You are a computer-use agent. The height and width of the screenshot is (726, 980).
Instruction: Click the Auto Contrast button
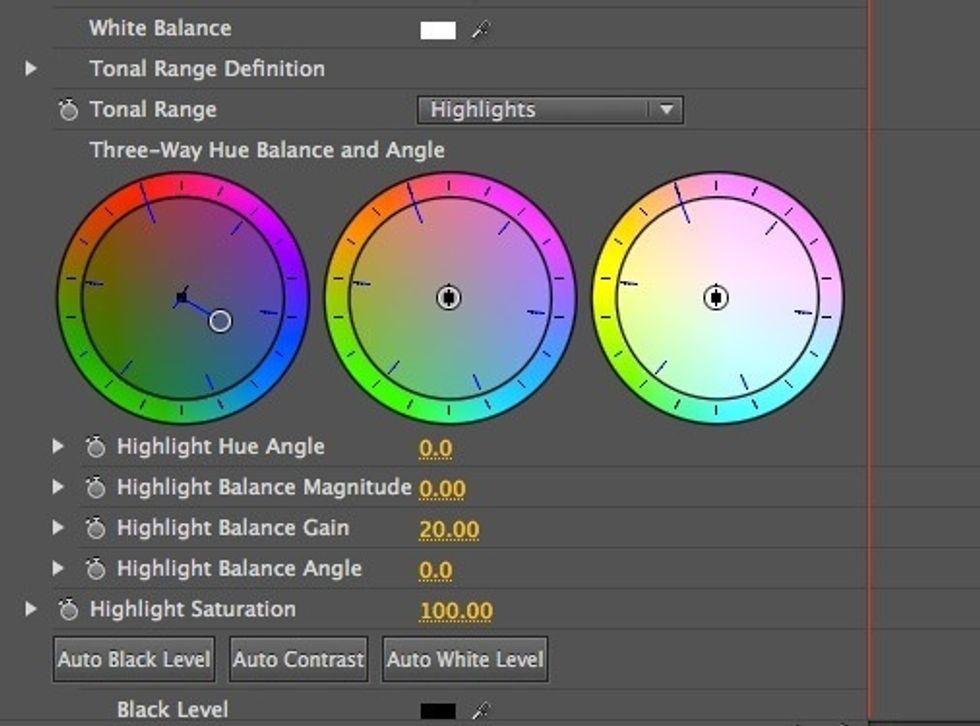297,659
